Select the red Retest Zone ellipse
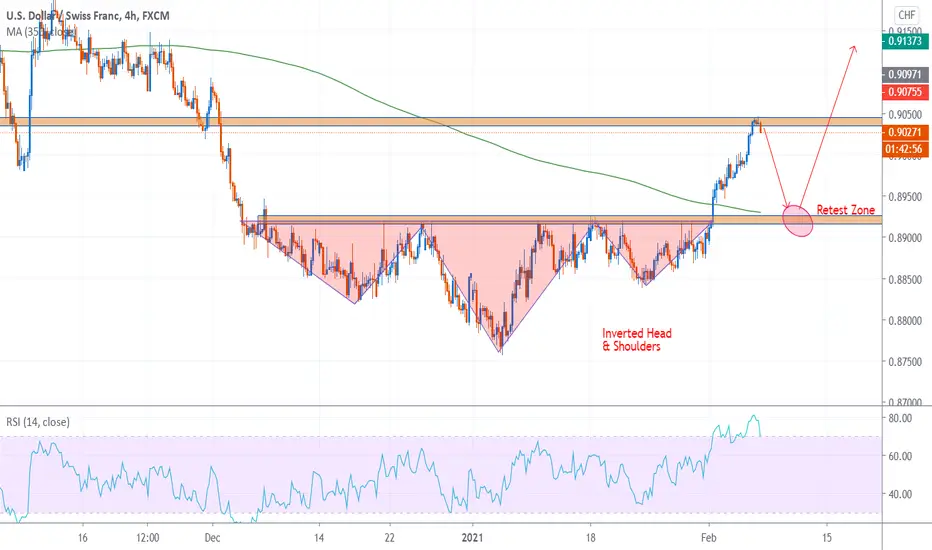The width and height of the screenshot is (932, 550). 798,220
